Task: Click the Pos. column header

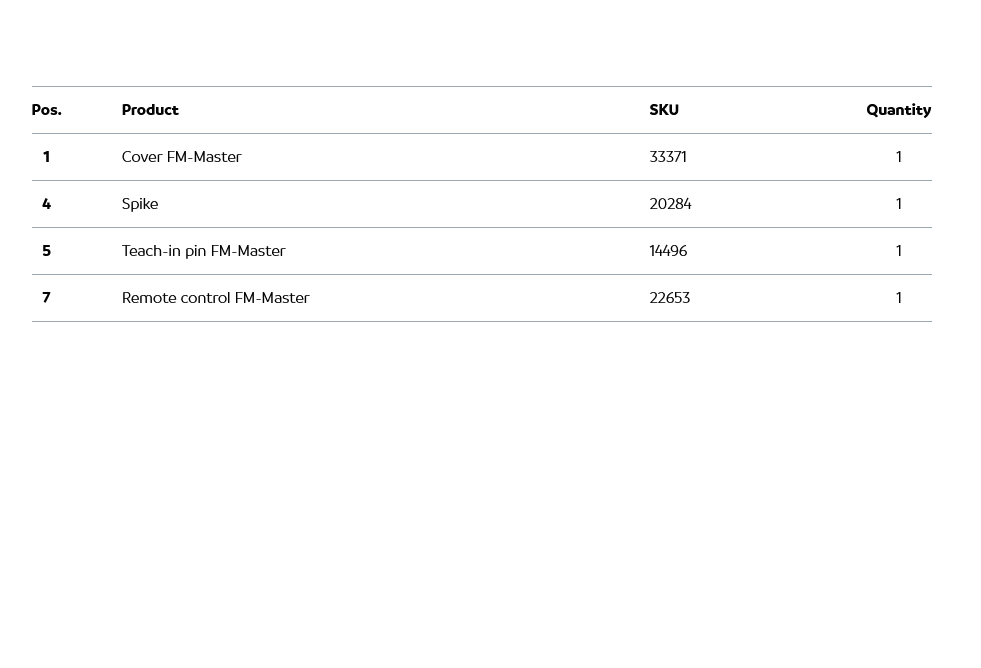Action: [x=46, y=110]
